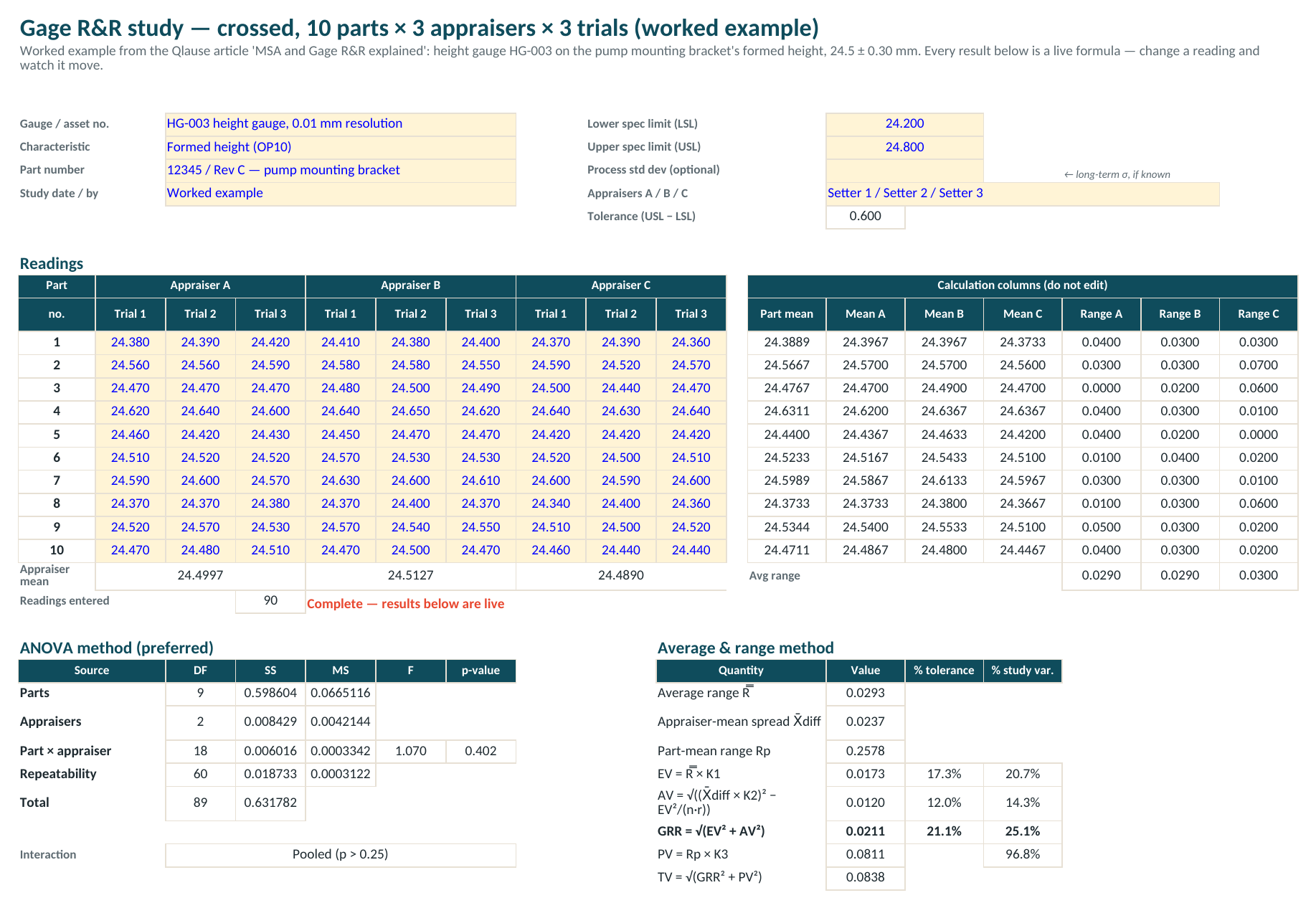
Task: Select the 'Average & range method' section heading
Action: point(746,648)
